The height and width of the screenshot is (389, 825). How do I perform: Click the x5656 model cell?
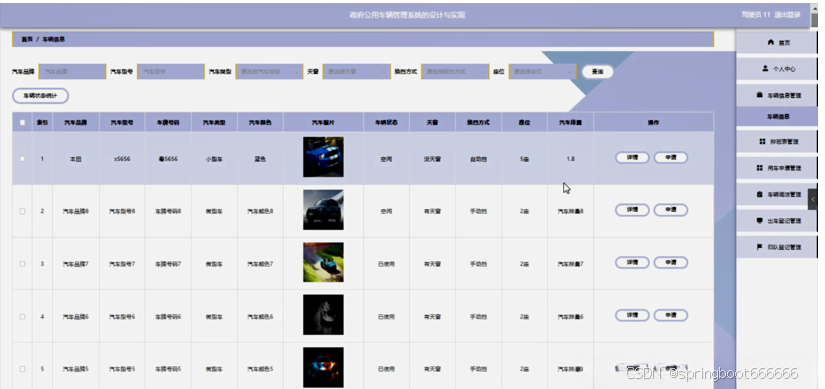pos(122,159)
